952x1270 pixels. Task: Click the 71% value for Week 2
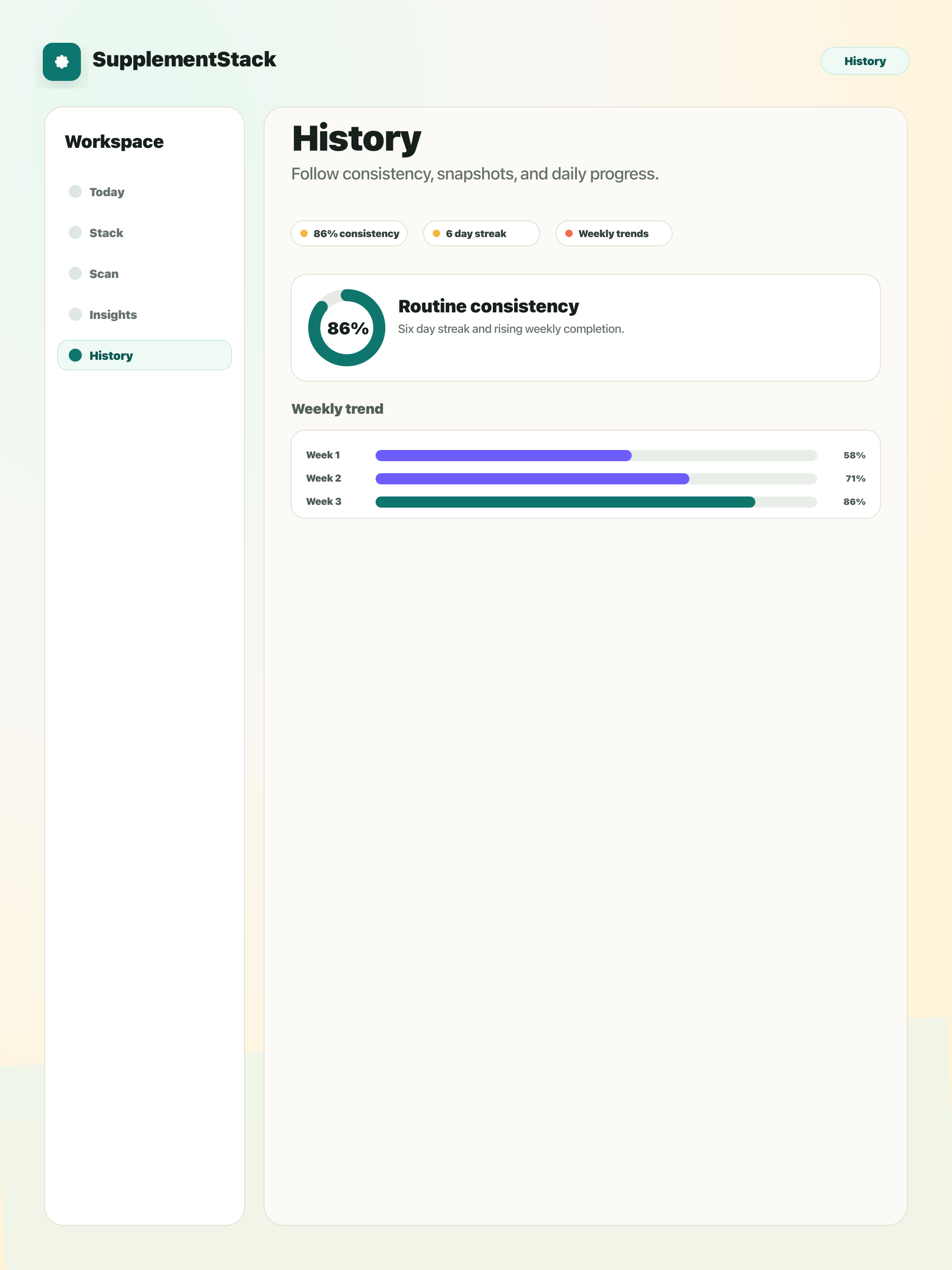(x=855, y=479)
